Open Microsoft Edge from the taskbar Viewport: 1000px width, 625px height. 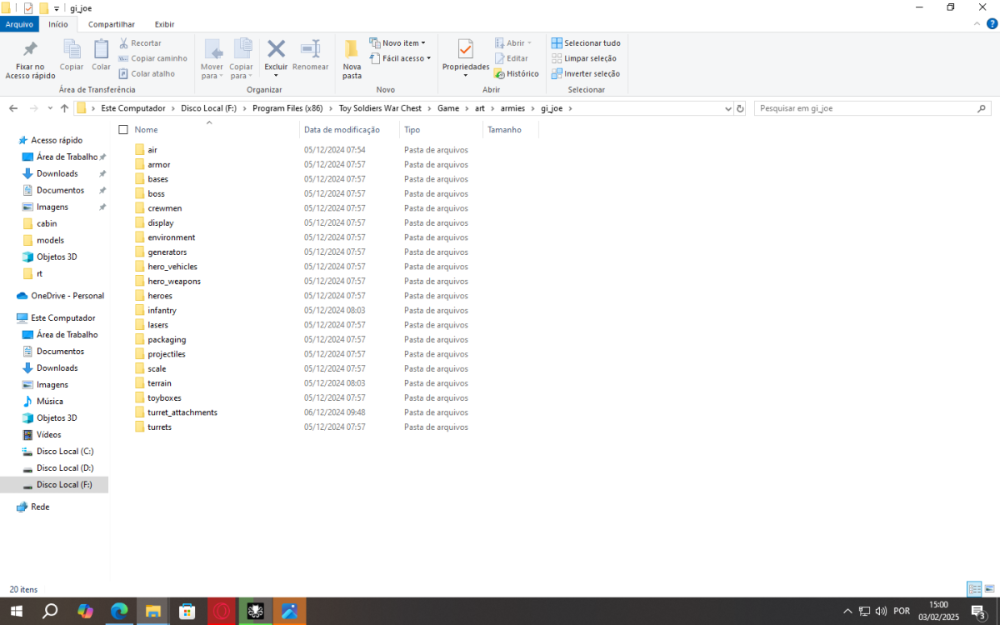[118, 611]
